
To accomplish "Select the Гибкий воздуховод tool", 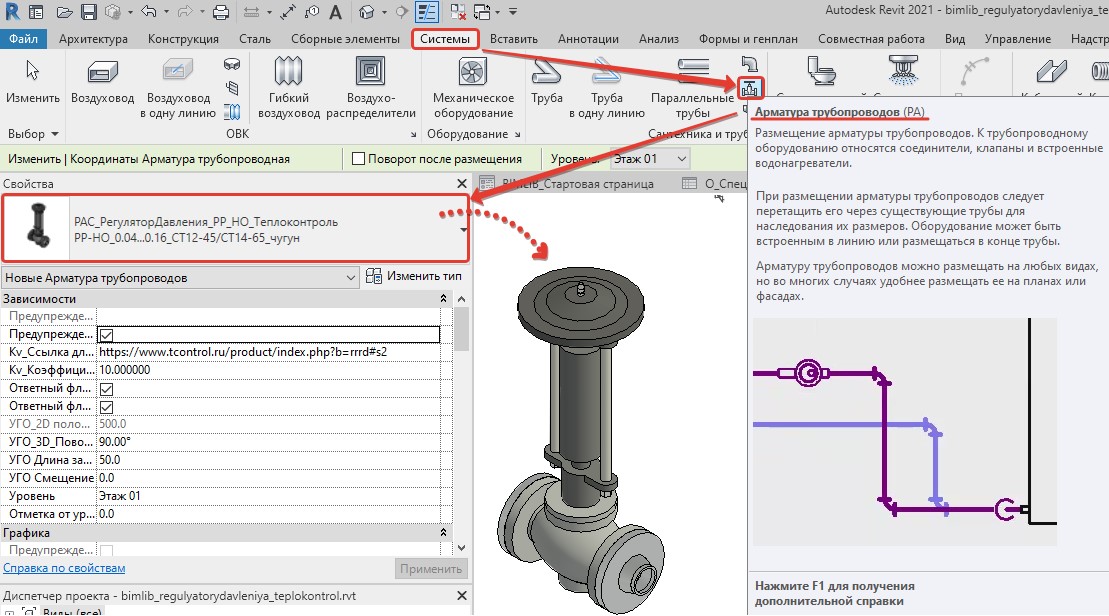I will coord(289,88).
